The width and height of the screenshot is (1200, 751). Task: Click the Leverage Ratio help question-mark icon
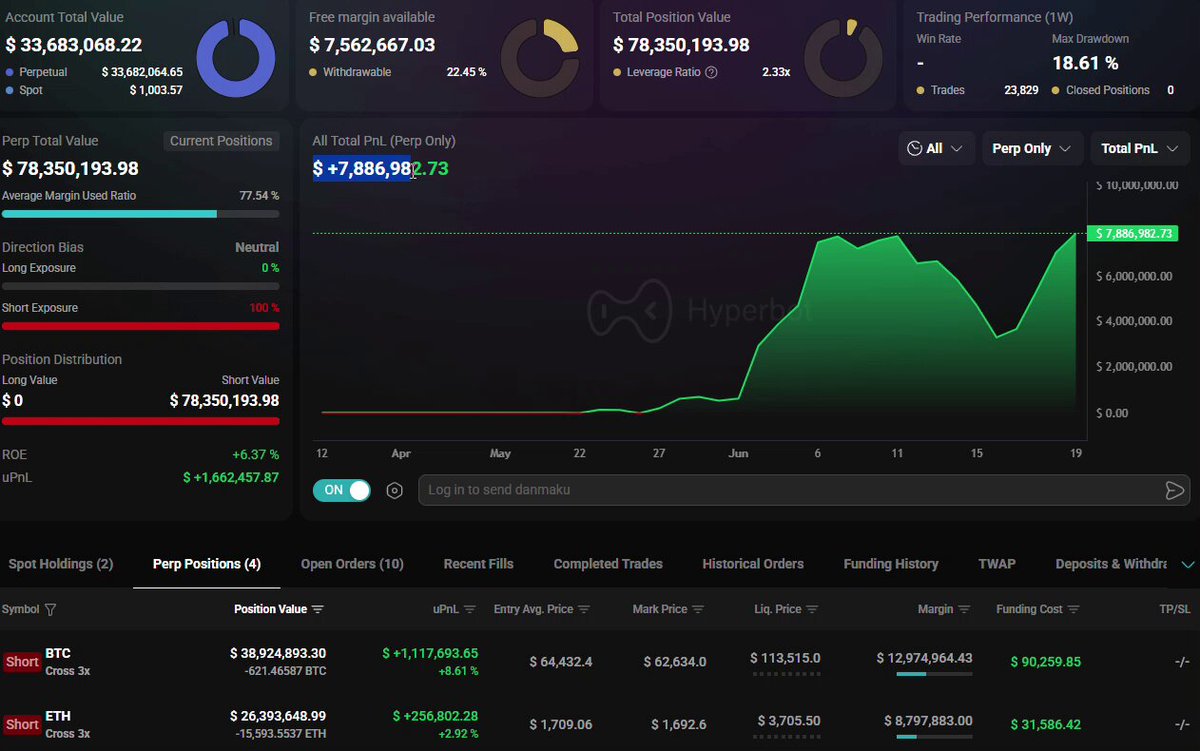point(711,72)
